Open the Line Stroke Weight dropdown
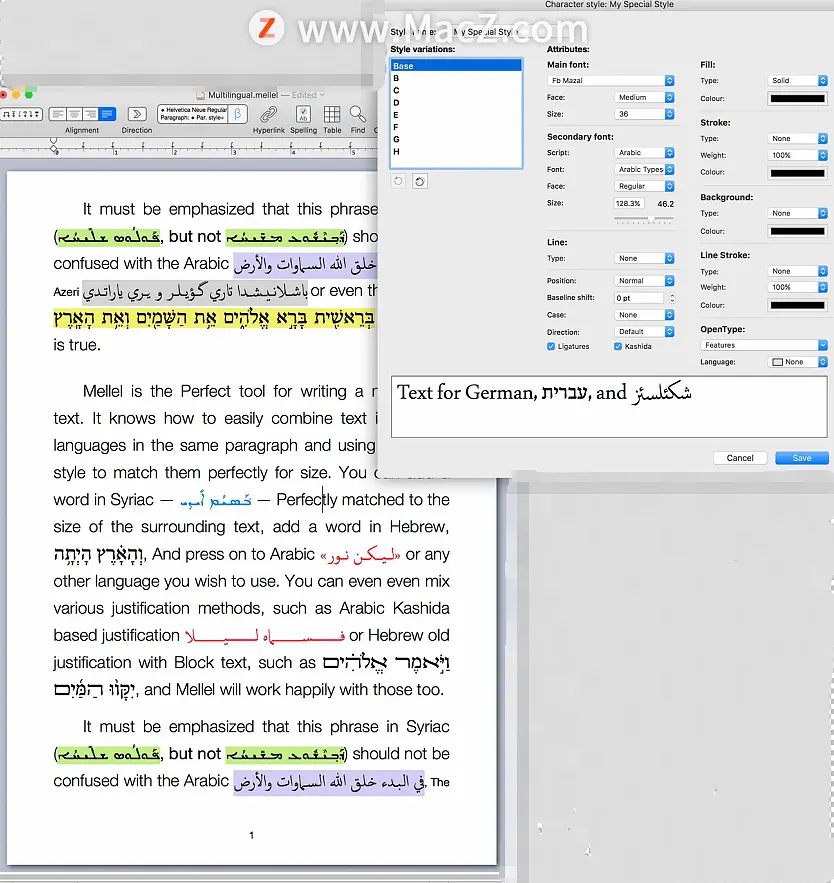The width and height of the screenshot is (834, 883). click(x=797, y=287)
